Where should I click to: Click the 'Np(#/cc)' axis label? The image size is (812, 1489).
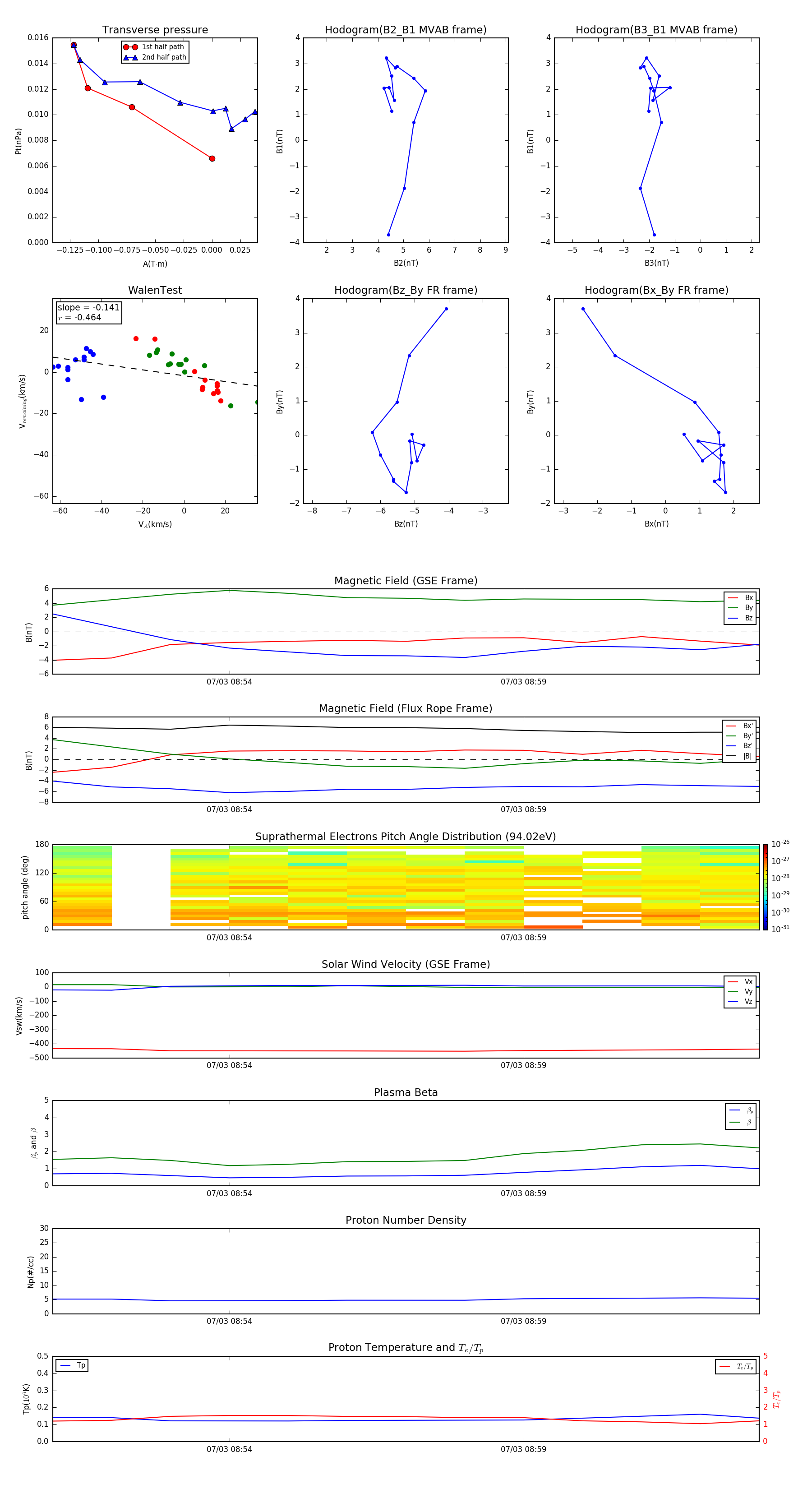[31, 1272]
